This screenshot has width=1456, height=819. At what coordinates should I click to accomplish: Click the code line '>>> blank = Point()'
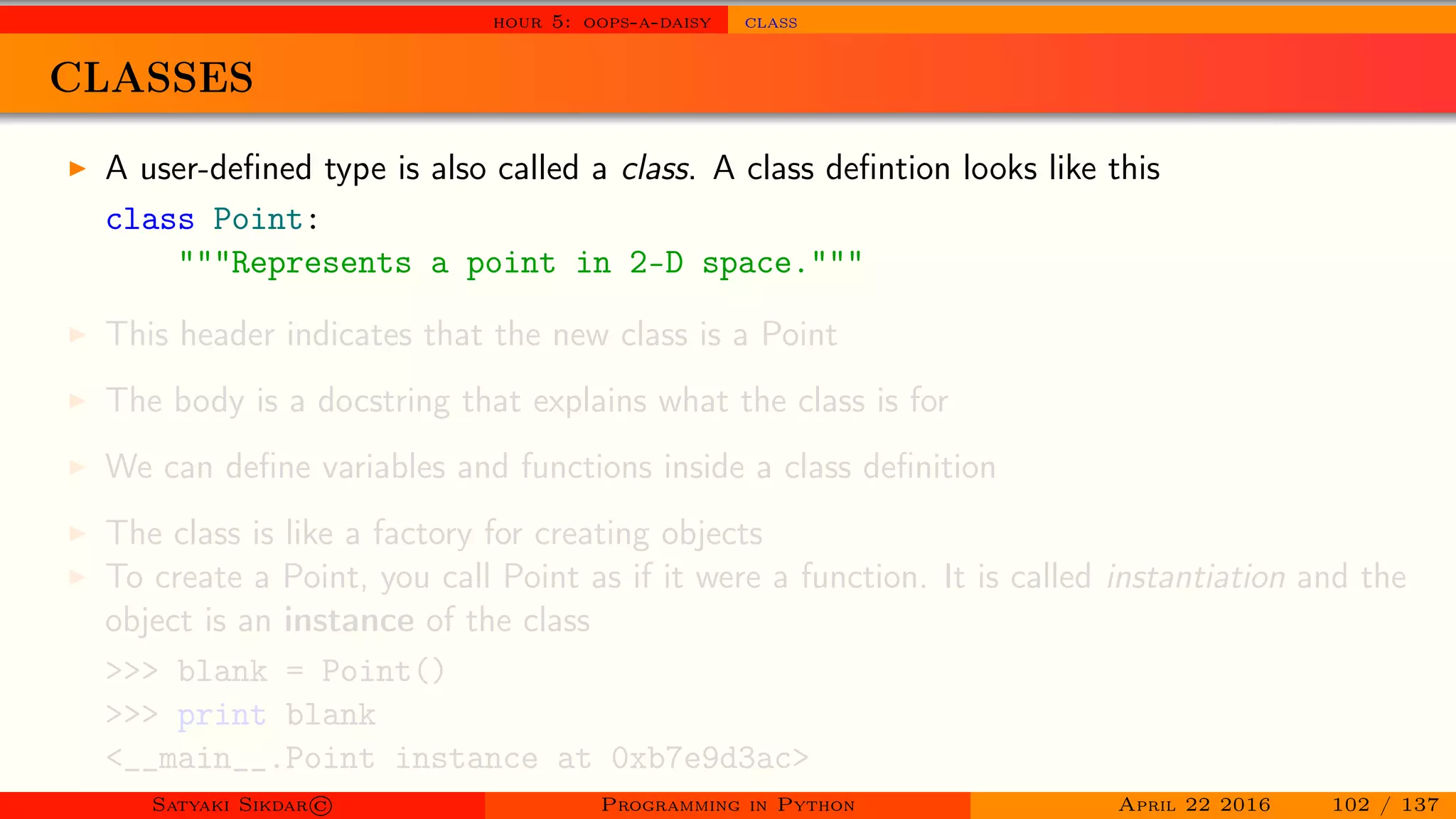point(275,671)
